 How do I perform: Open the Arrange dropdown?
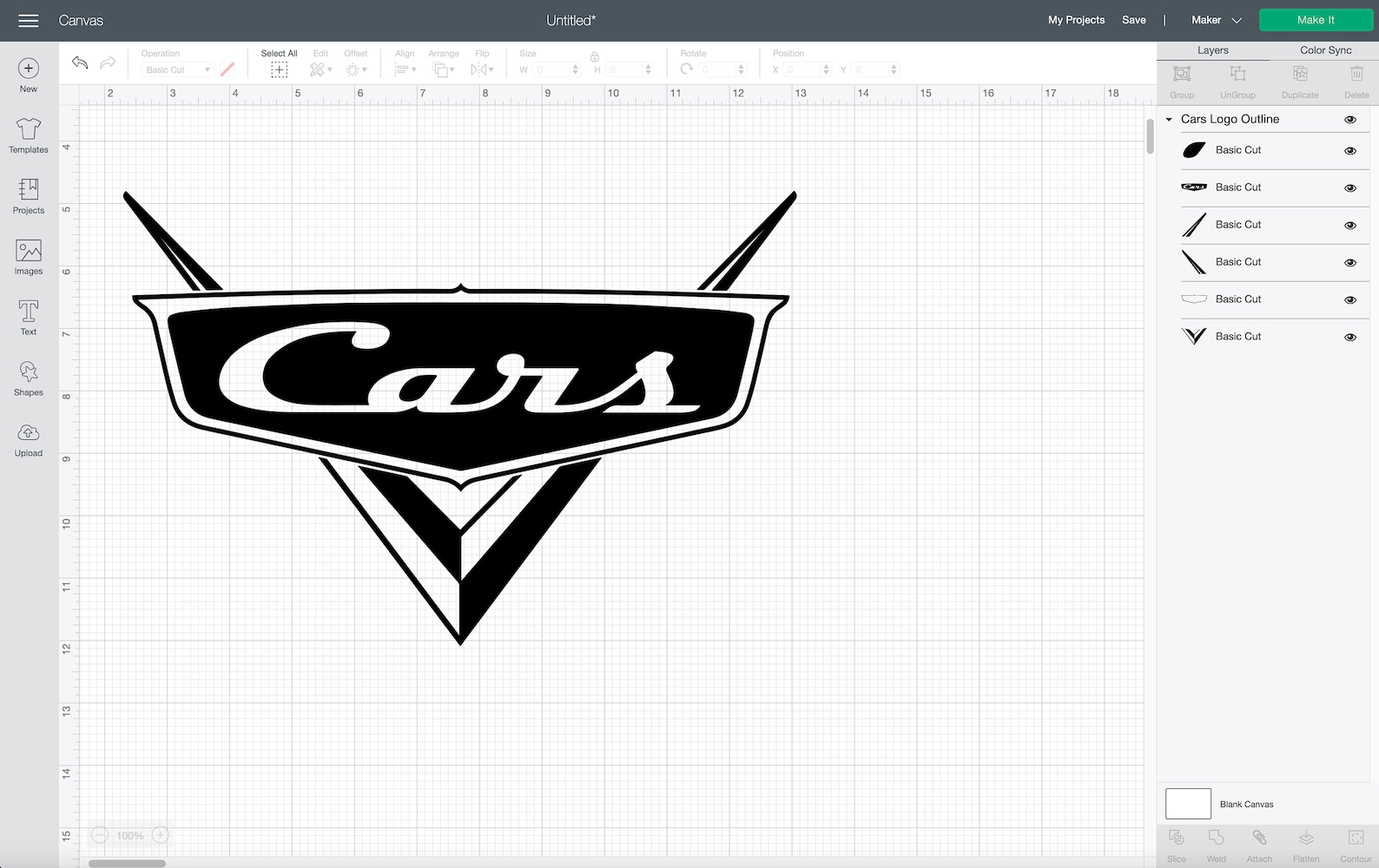443,69
